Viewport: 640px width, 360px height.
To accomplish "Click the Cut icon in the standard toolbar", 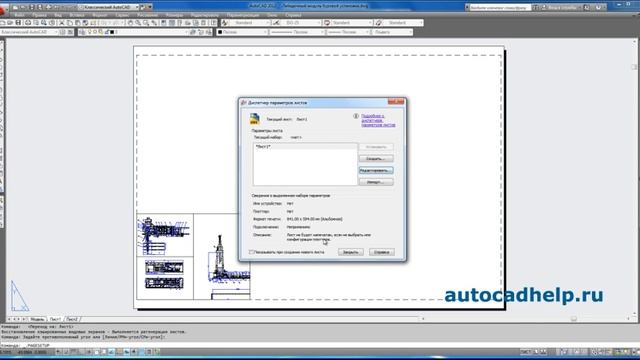I will [x=62, y=23].
